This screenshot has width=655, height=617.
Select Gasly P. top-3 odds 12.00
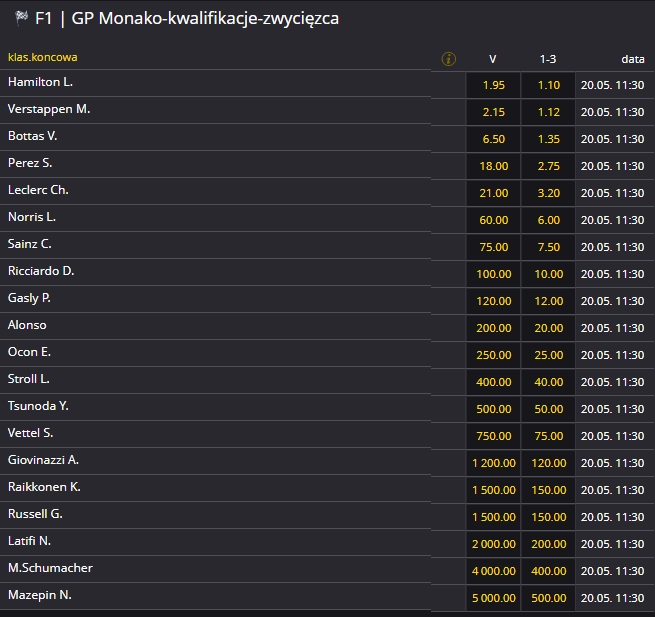(548, 301)
